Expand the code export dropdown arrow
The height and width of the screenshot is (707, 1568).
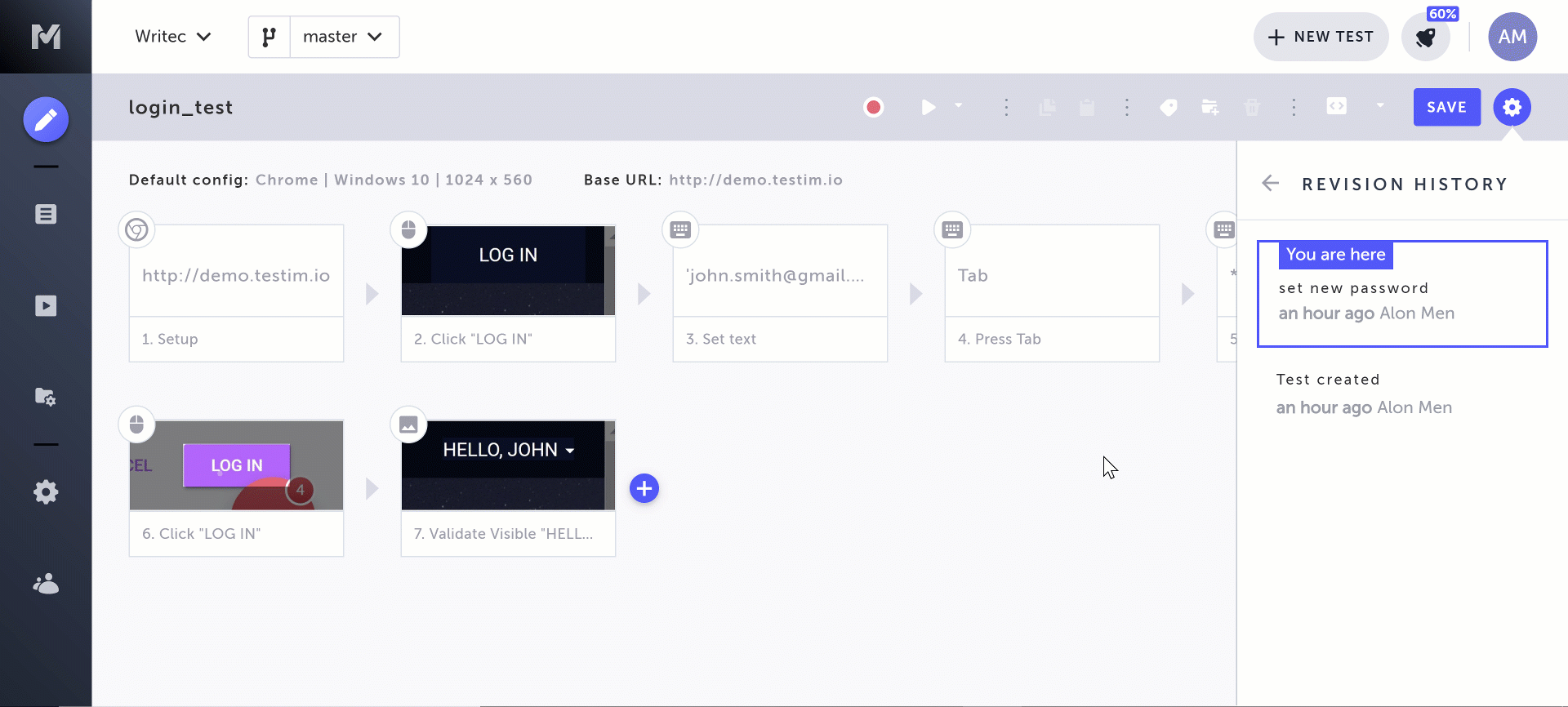(1380, 105)
